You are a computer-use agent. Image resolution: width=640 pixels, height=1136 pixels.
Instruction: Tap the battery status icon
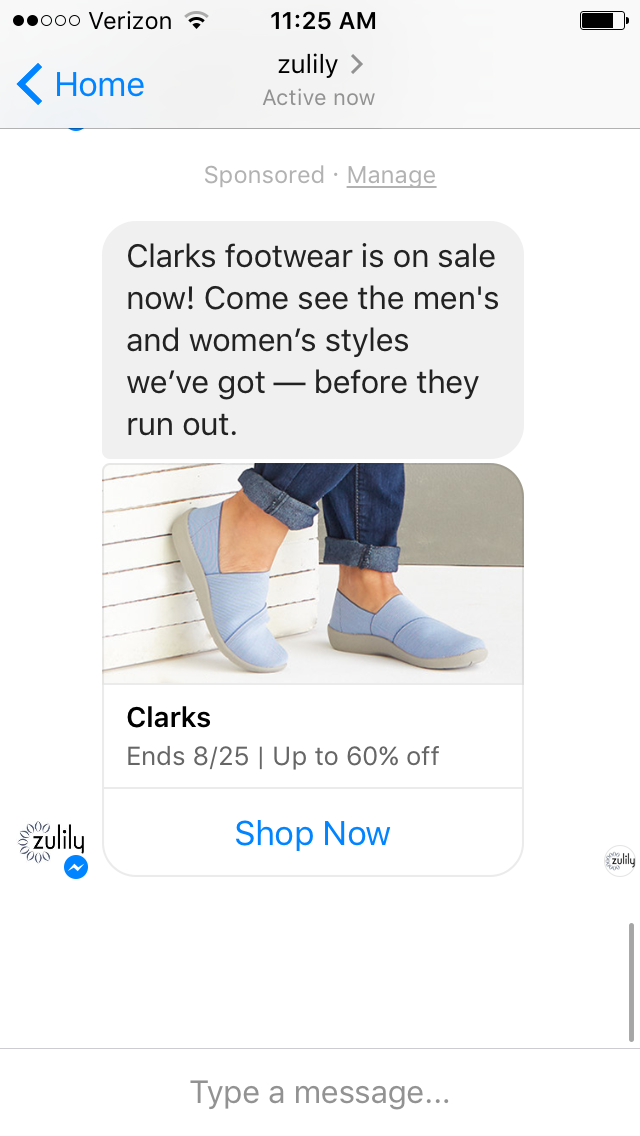coord(604,20)
